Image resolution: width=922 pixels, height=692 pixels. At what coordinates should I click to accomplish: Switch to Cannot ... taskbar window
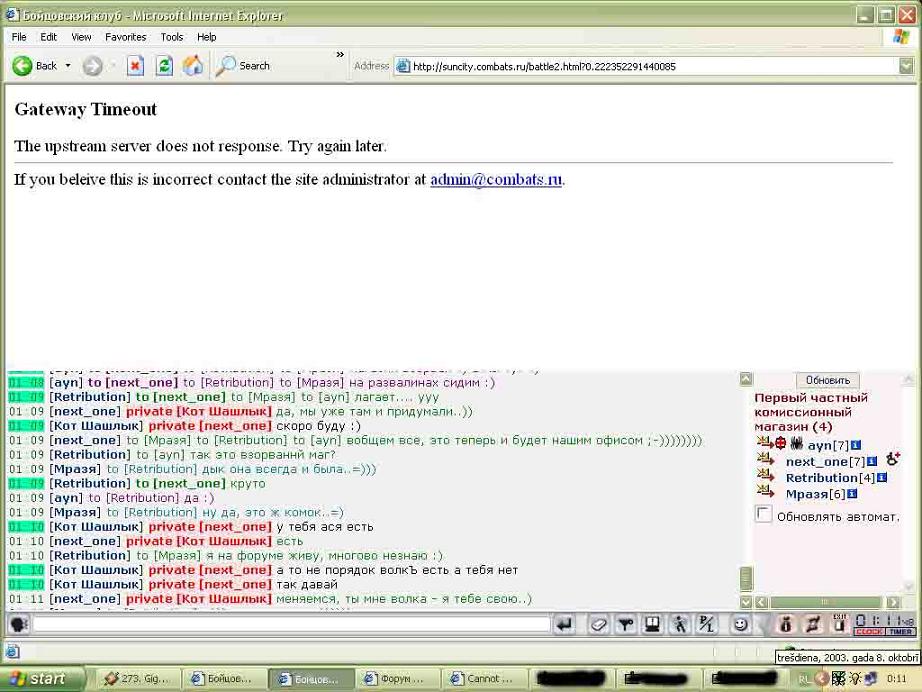coord(484,678)
